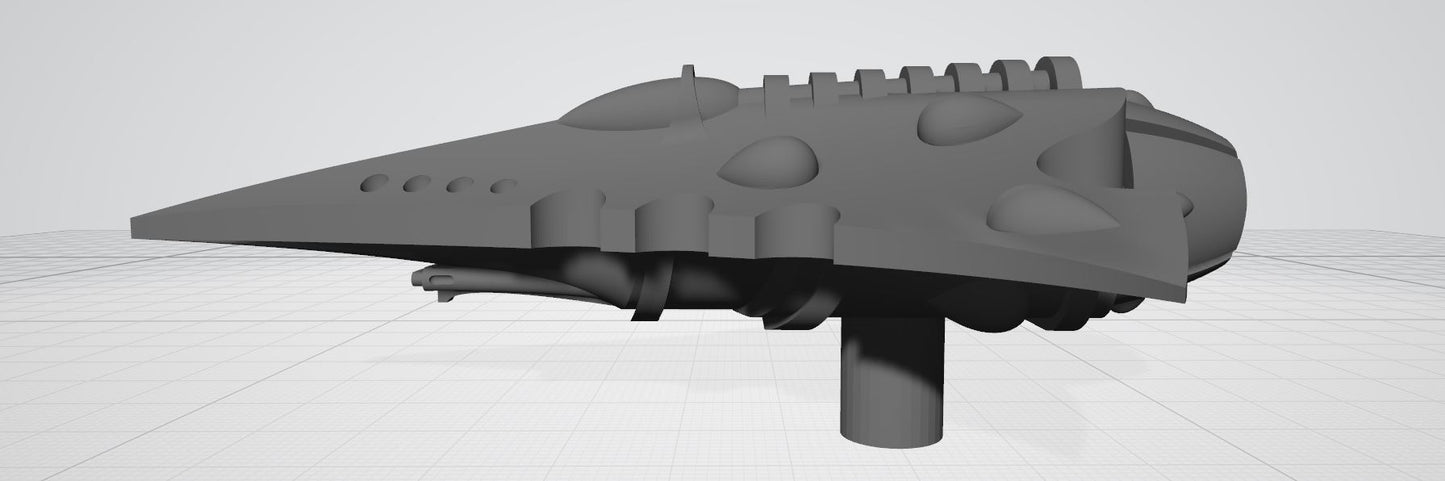Select the third circular hull port from the left
1445x481 pixels.
click(459, 185)
